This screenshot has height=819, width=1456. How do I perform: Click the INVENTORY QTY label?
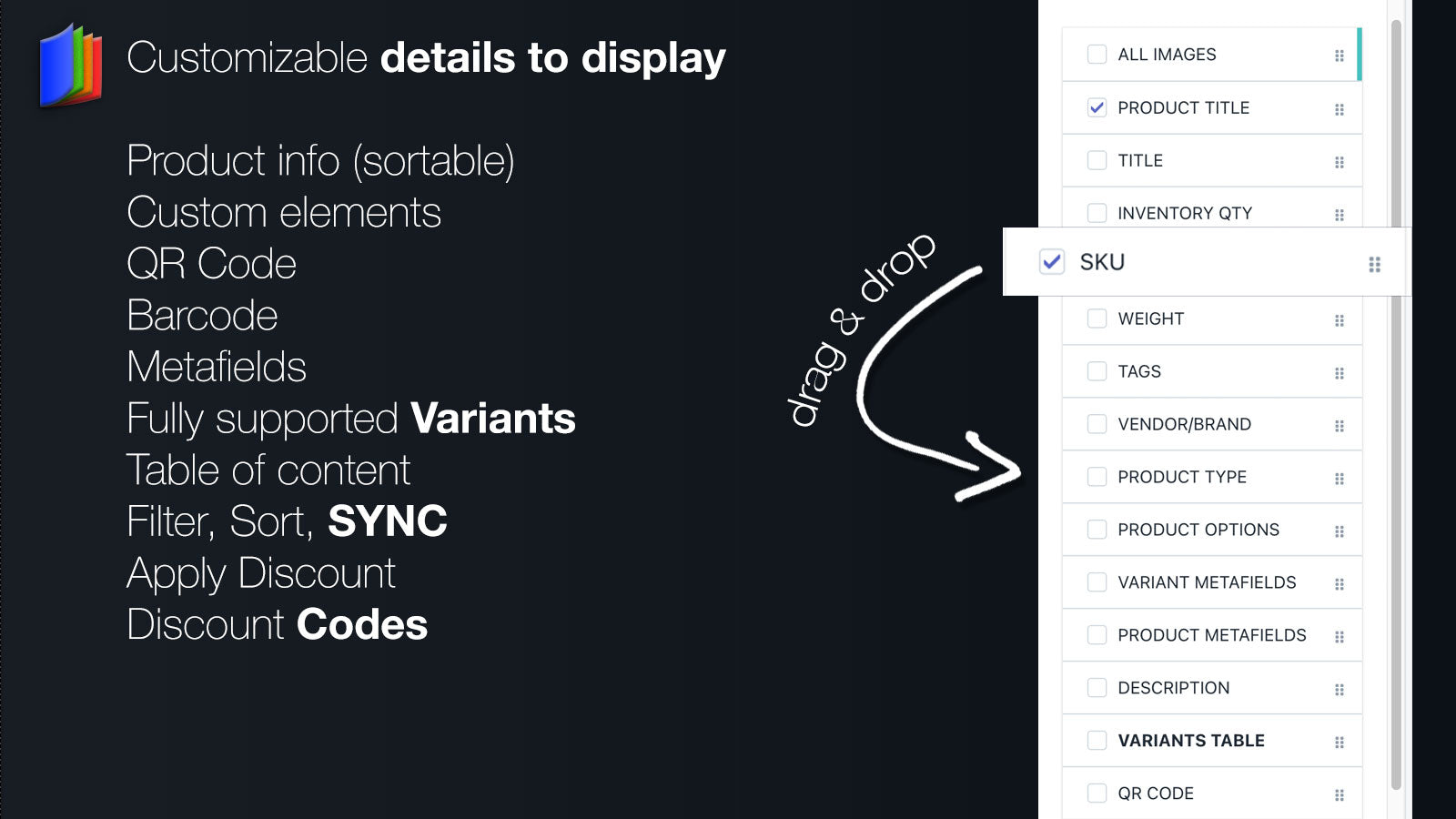[1185, 213]
